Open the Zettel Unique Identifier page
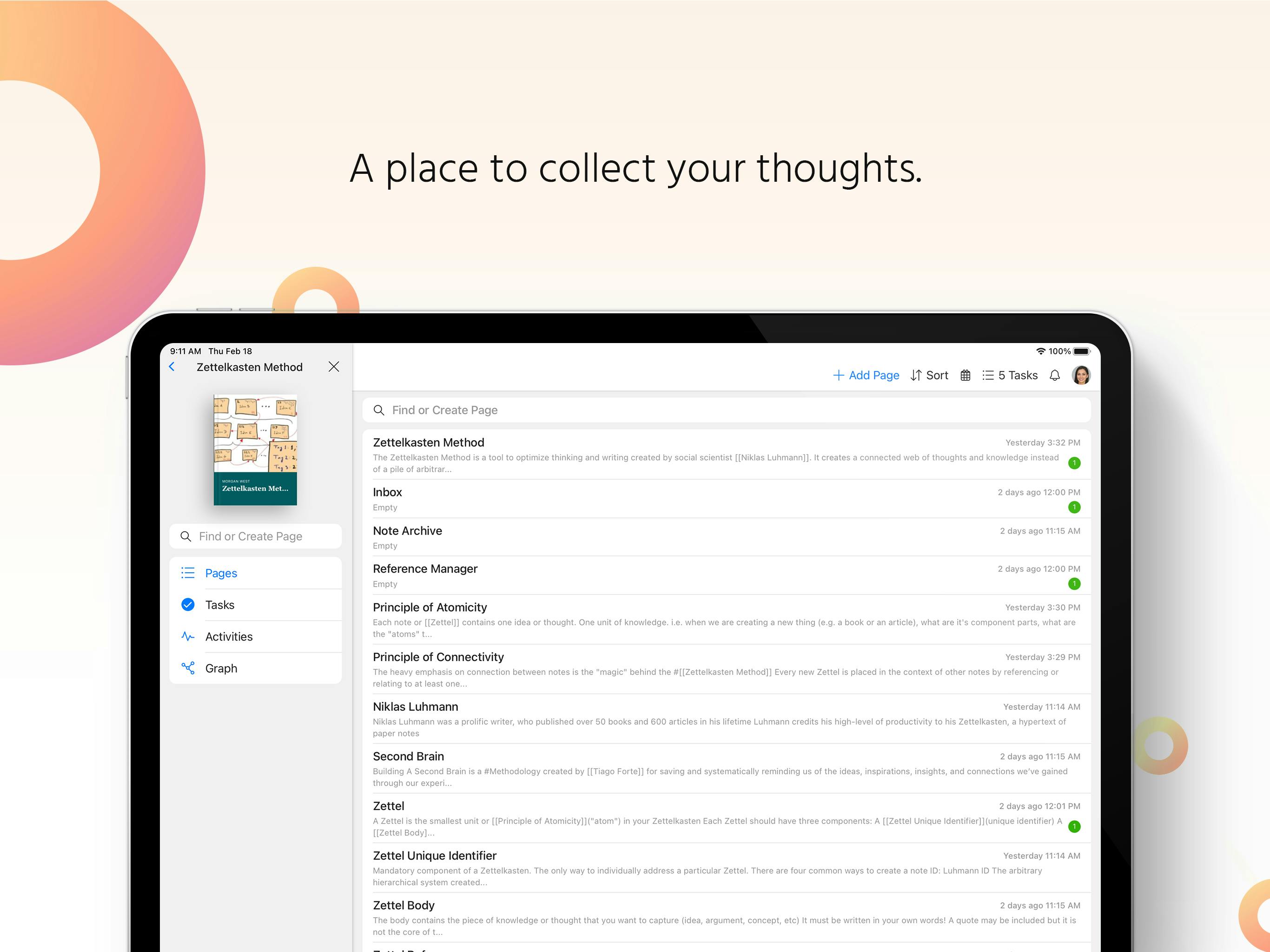 726,868
